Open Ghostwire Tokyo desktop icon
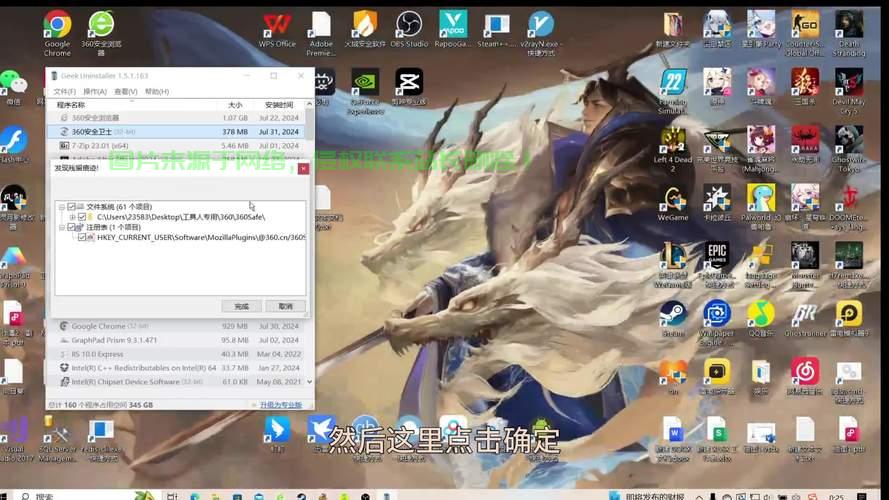The image size is (889, 500). (x=849, y=150)
